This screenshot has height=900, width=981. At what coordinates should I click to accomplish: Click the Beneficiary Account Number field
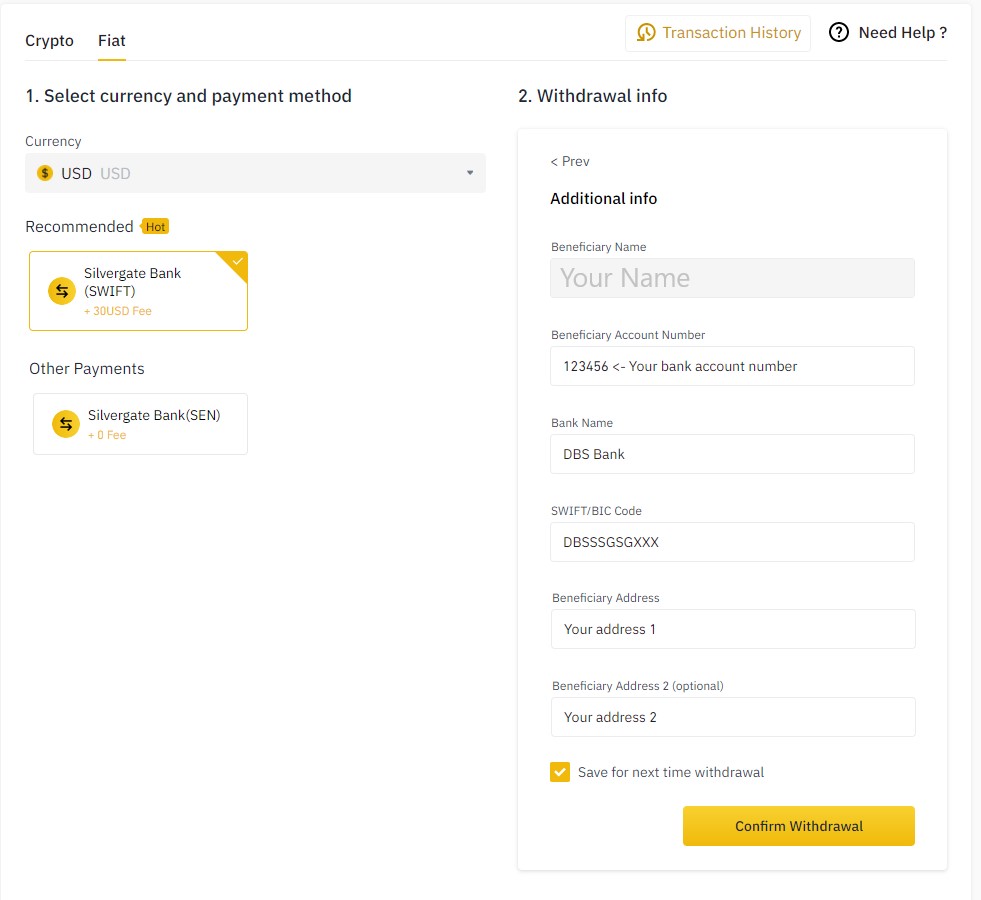(x=732, y=366)
